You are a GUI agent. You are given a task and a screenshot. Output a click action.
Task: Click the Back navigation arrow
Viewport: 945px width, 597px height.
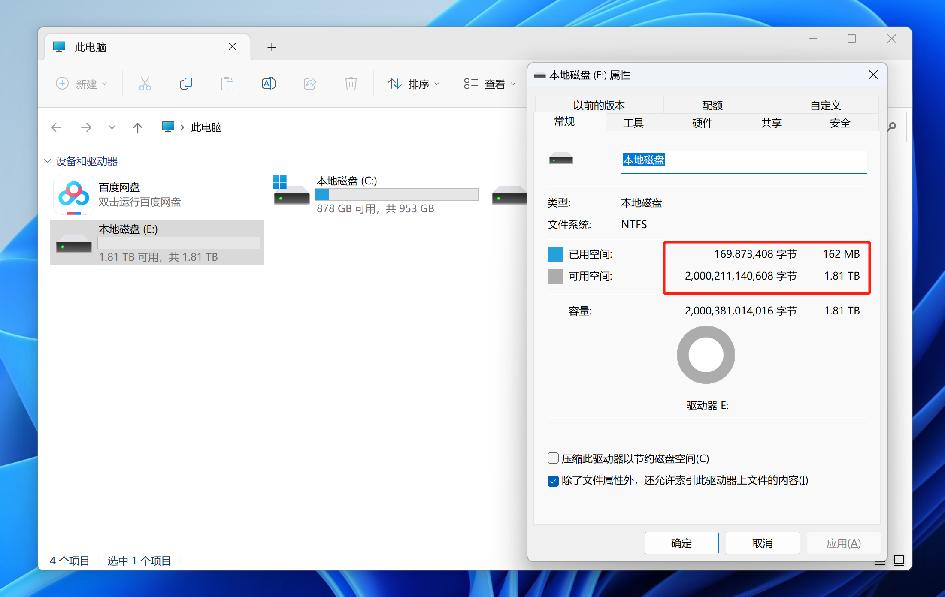tap(57, 126)
